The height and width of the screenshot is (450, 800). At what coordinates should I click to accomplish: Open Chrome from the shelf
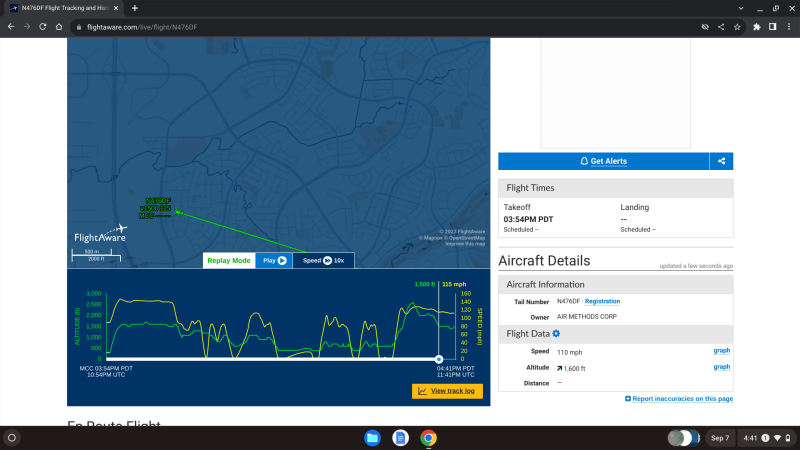(429, 438)
